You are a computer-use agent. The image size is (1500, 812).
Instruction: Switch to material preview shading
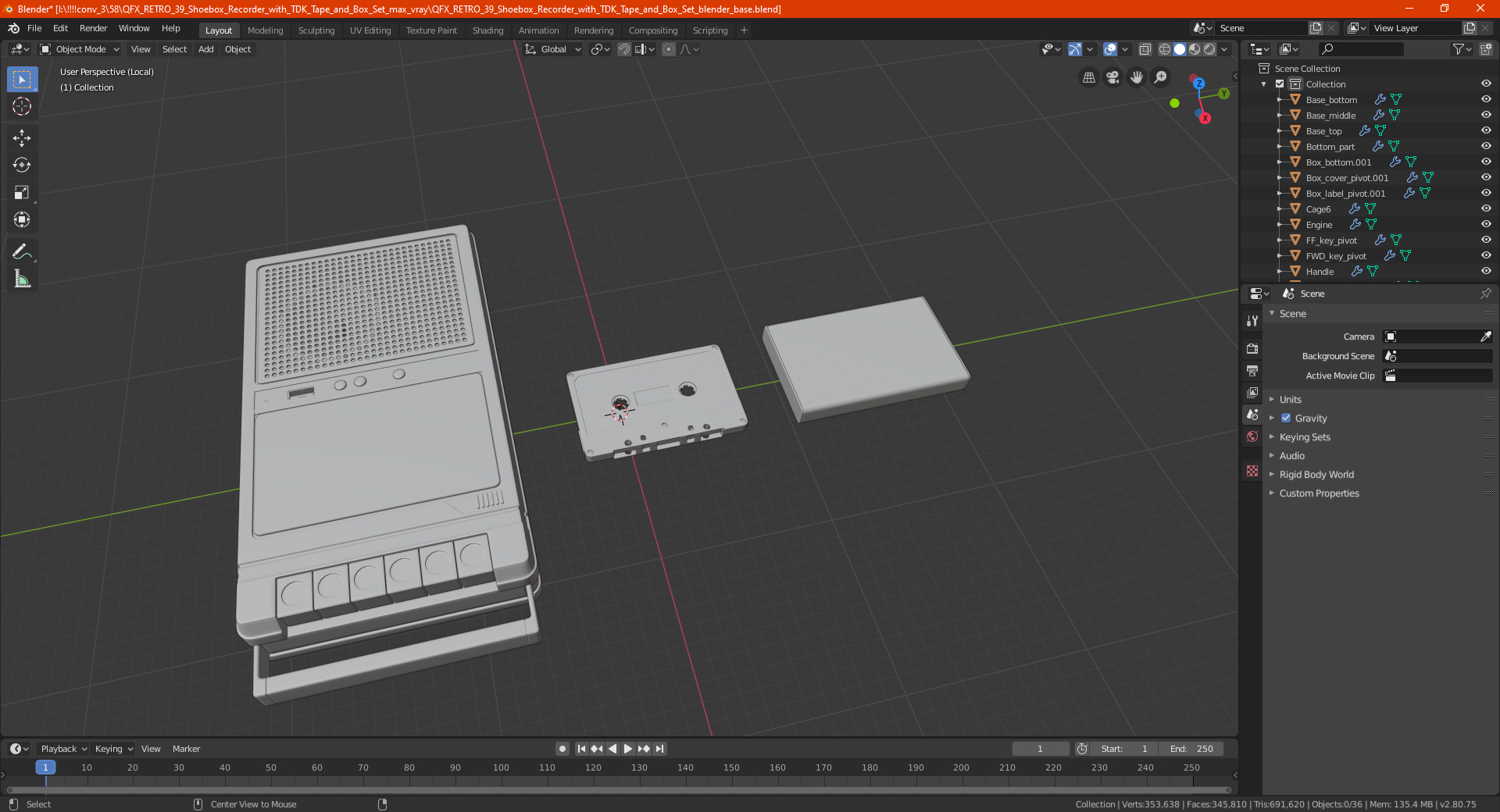coord(1195,49)
